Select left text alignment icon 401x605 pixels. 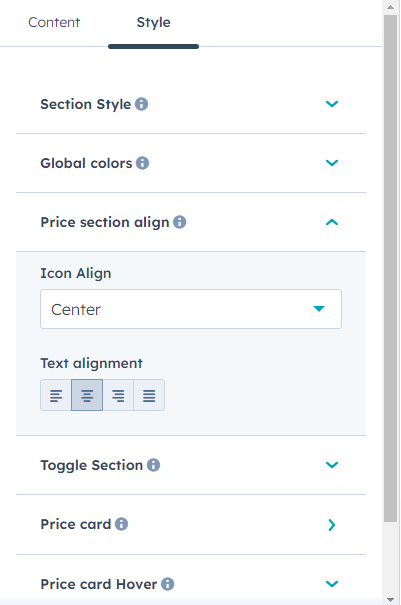coord(56,395)
